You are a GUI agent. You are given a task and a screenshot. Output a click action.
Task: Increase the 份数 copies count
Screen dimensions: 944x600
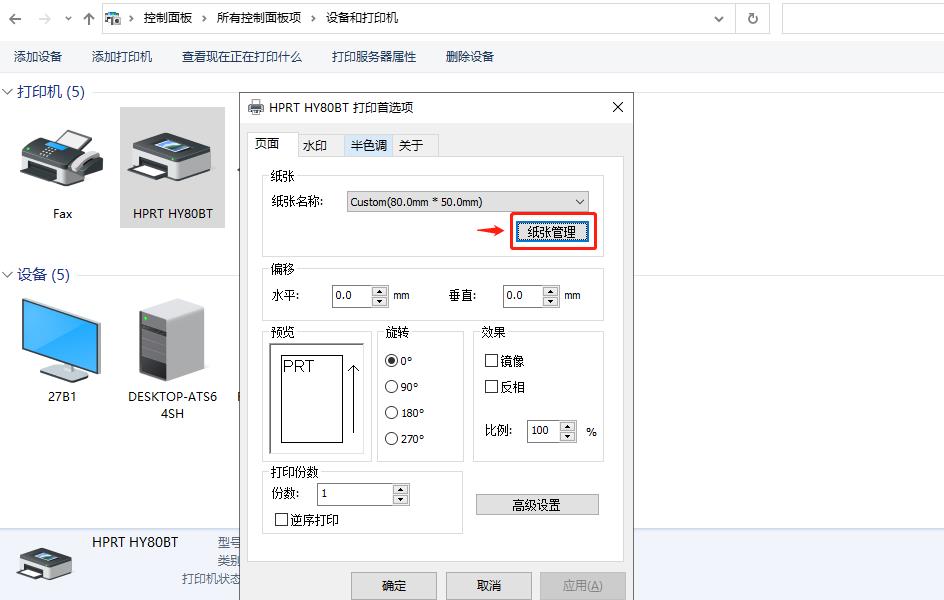tap(400, 489)
